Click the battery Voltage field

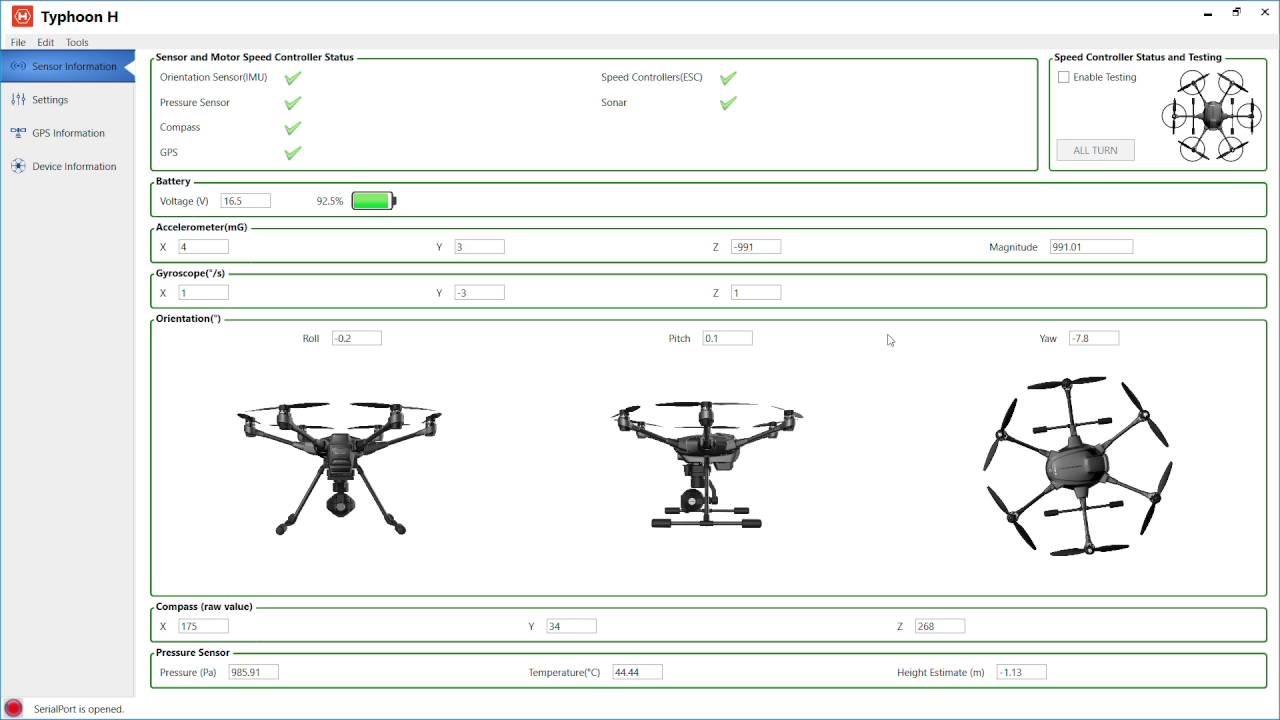click(246, 201)
